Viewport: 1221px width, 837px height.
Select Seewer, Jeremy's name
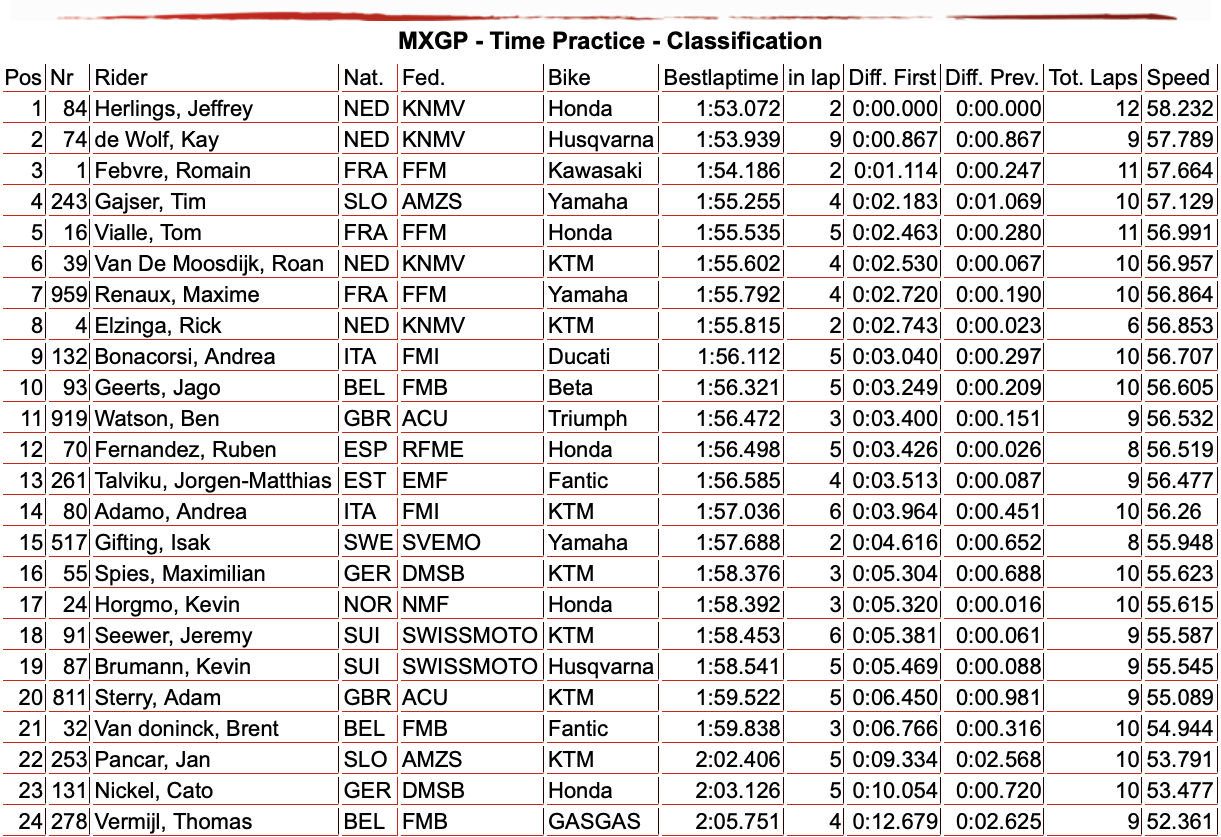(174, 636)
